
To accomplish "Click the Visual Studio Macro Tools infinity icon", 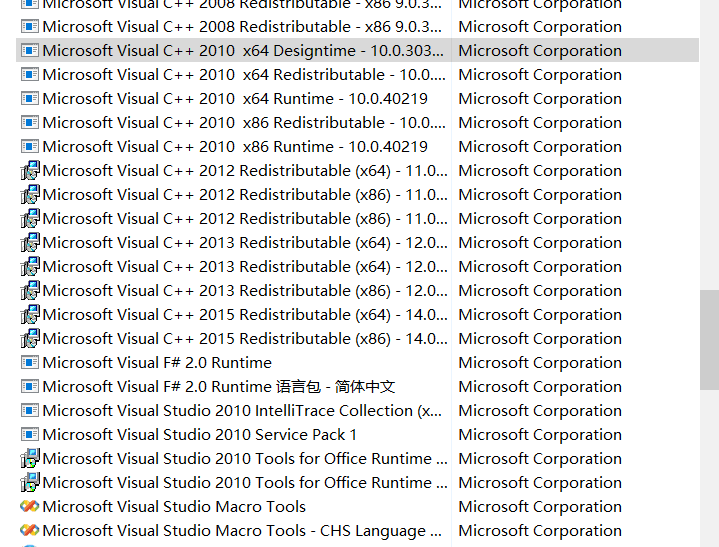I will (30, 506).
